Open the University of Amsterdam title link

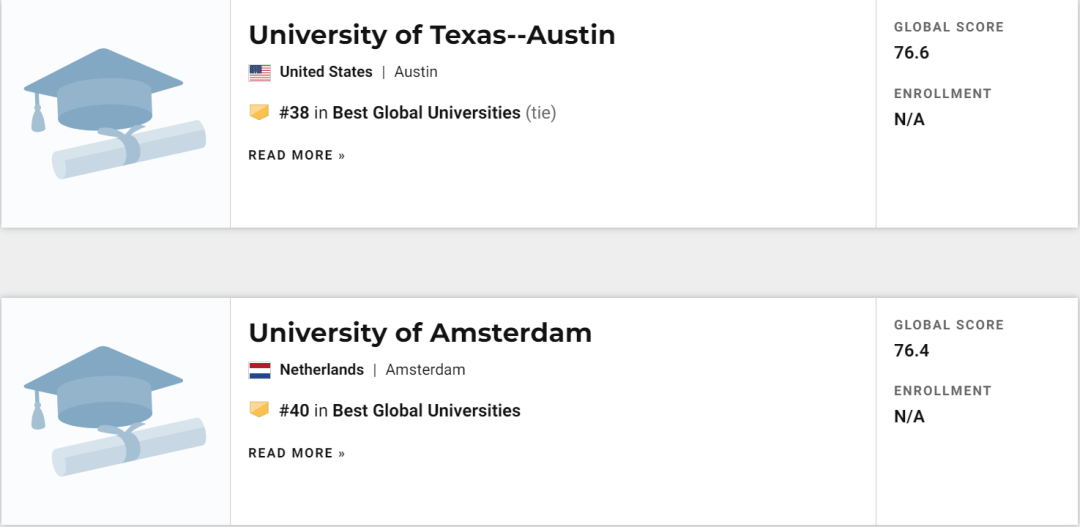click(x=420, y=333)
